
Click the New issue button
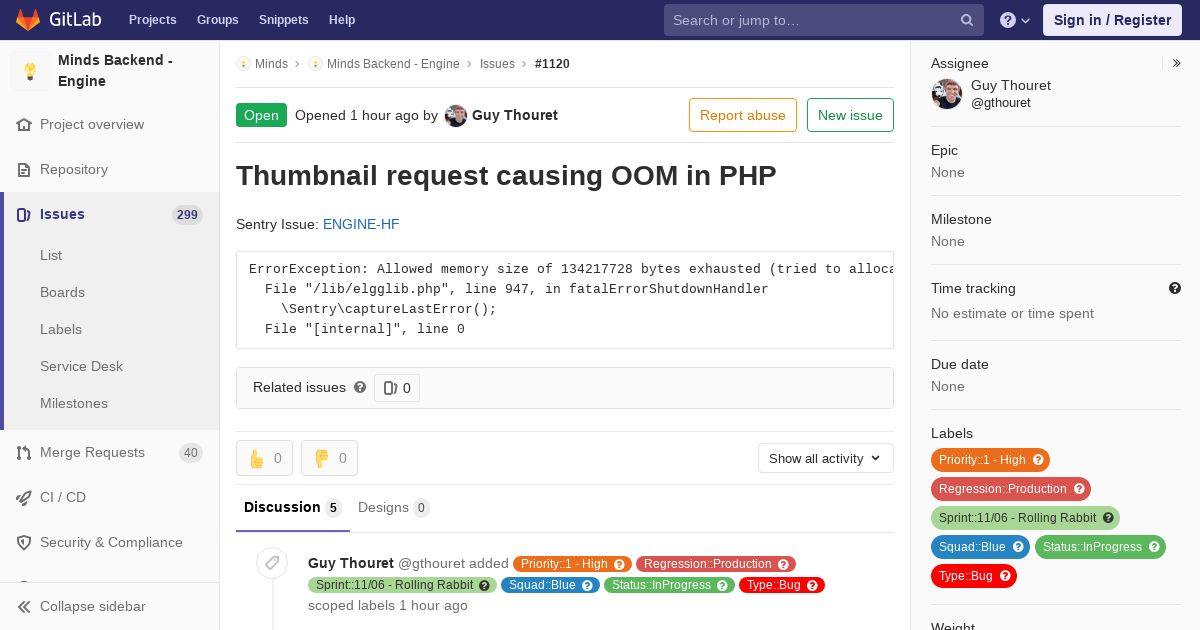coord(850,115)
